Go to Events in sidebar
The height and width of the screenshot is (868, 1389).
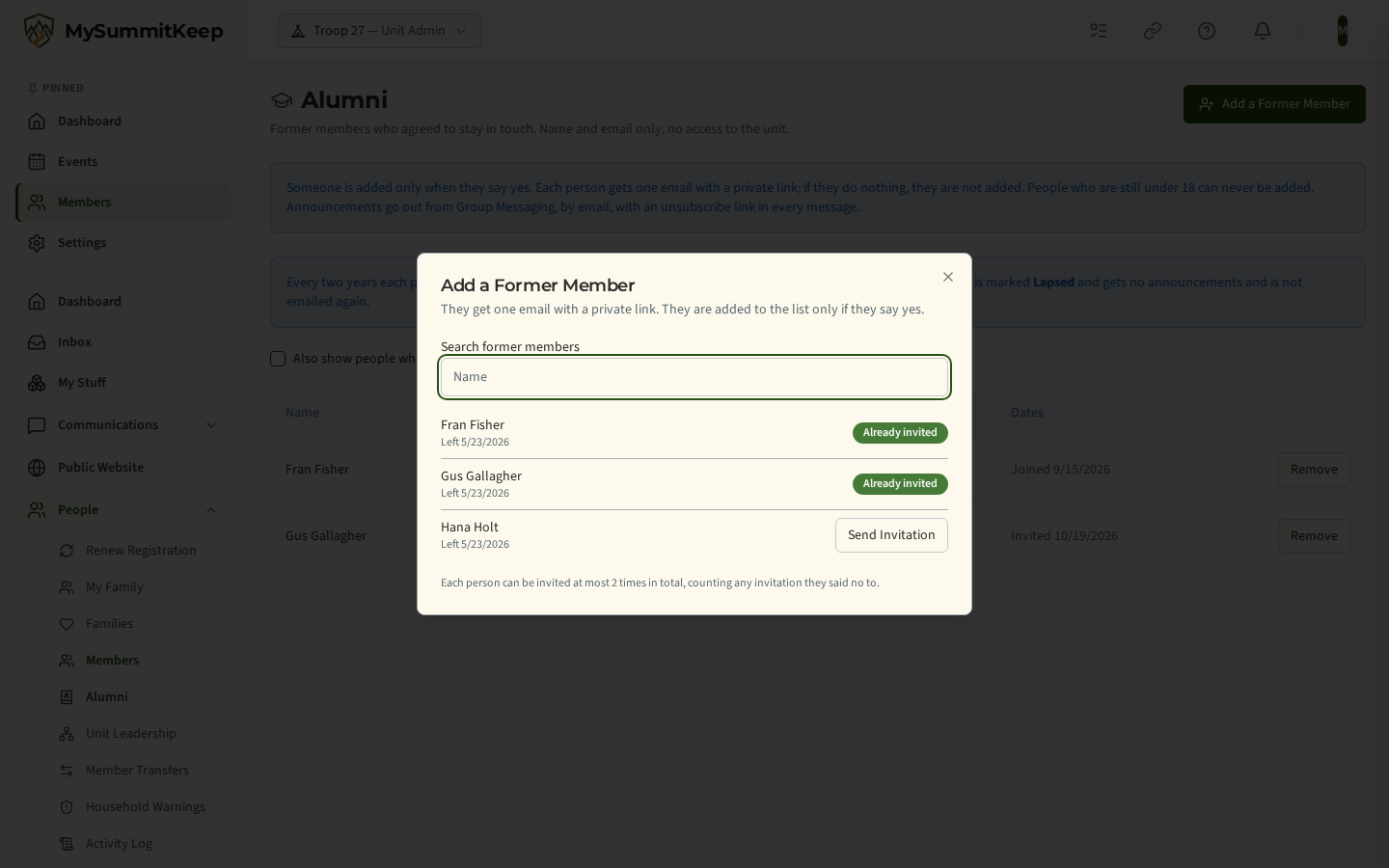point(123,162)
